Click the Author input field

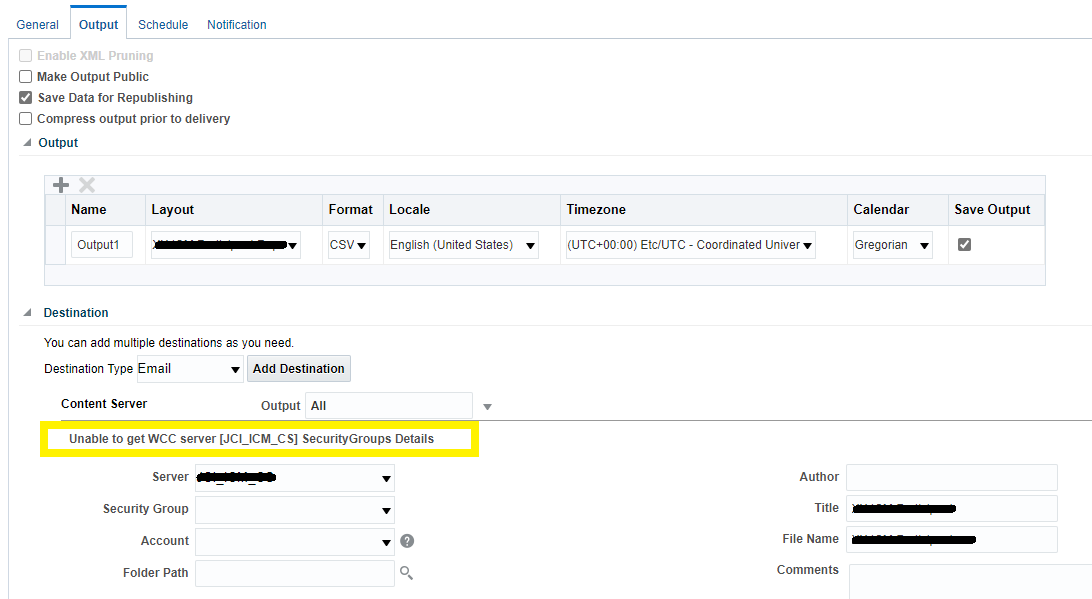(x=952, y=477)
